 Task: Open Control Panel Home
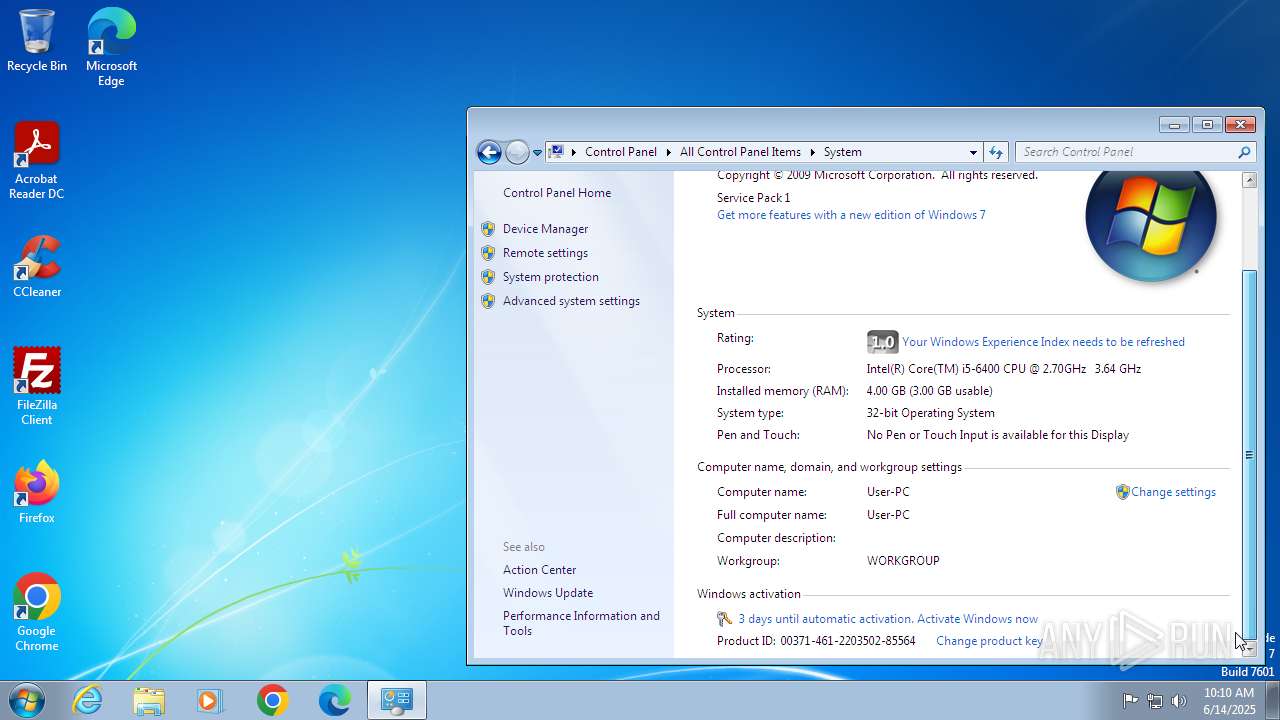point(557,193)
